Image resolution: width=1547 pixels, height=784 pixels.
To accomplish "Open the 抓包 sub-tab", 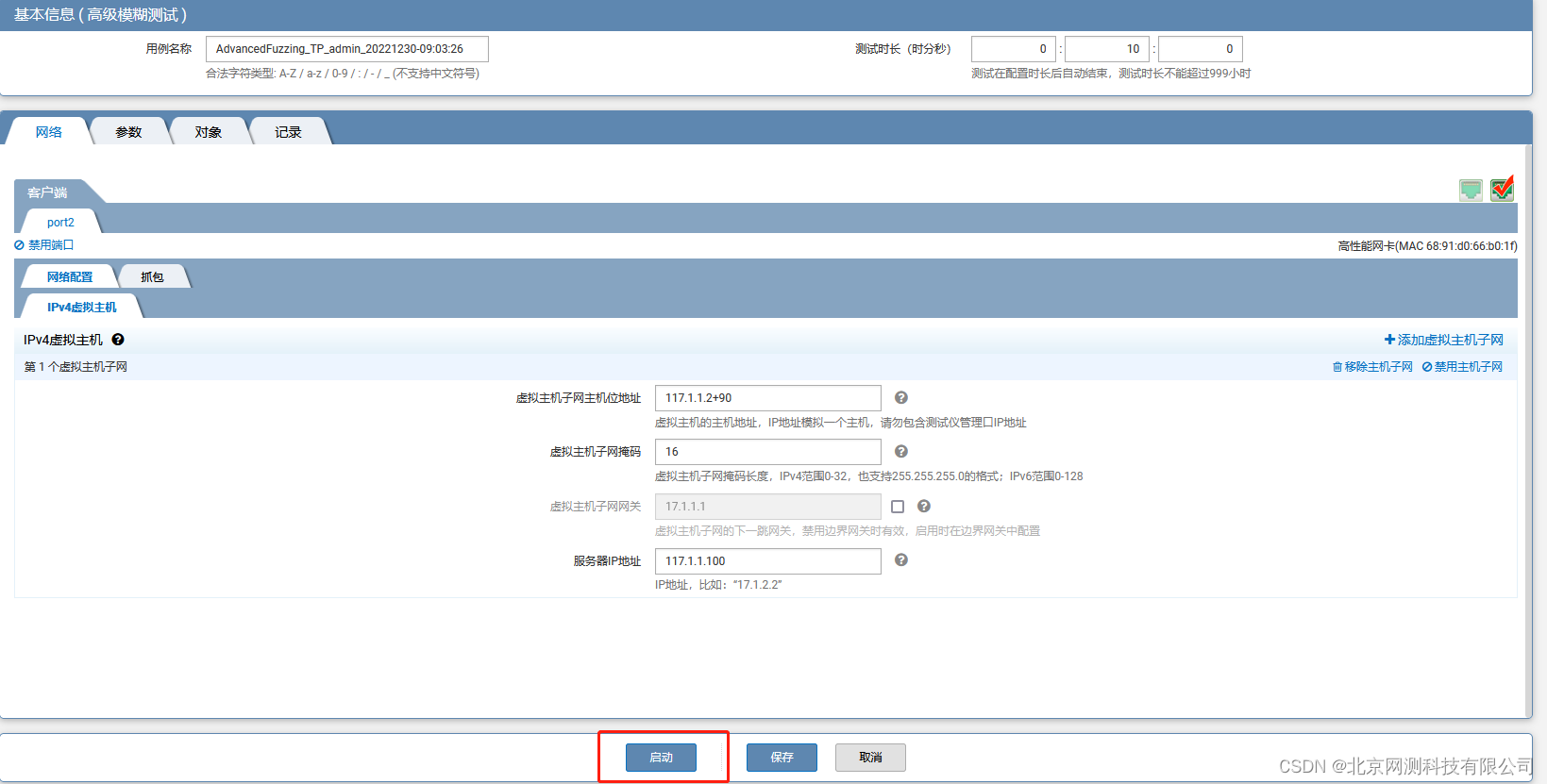I will tap(152, 277).
